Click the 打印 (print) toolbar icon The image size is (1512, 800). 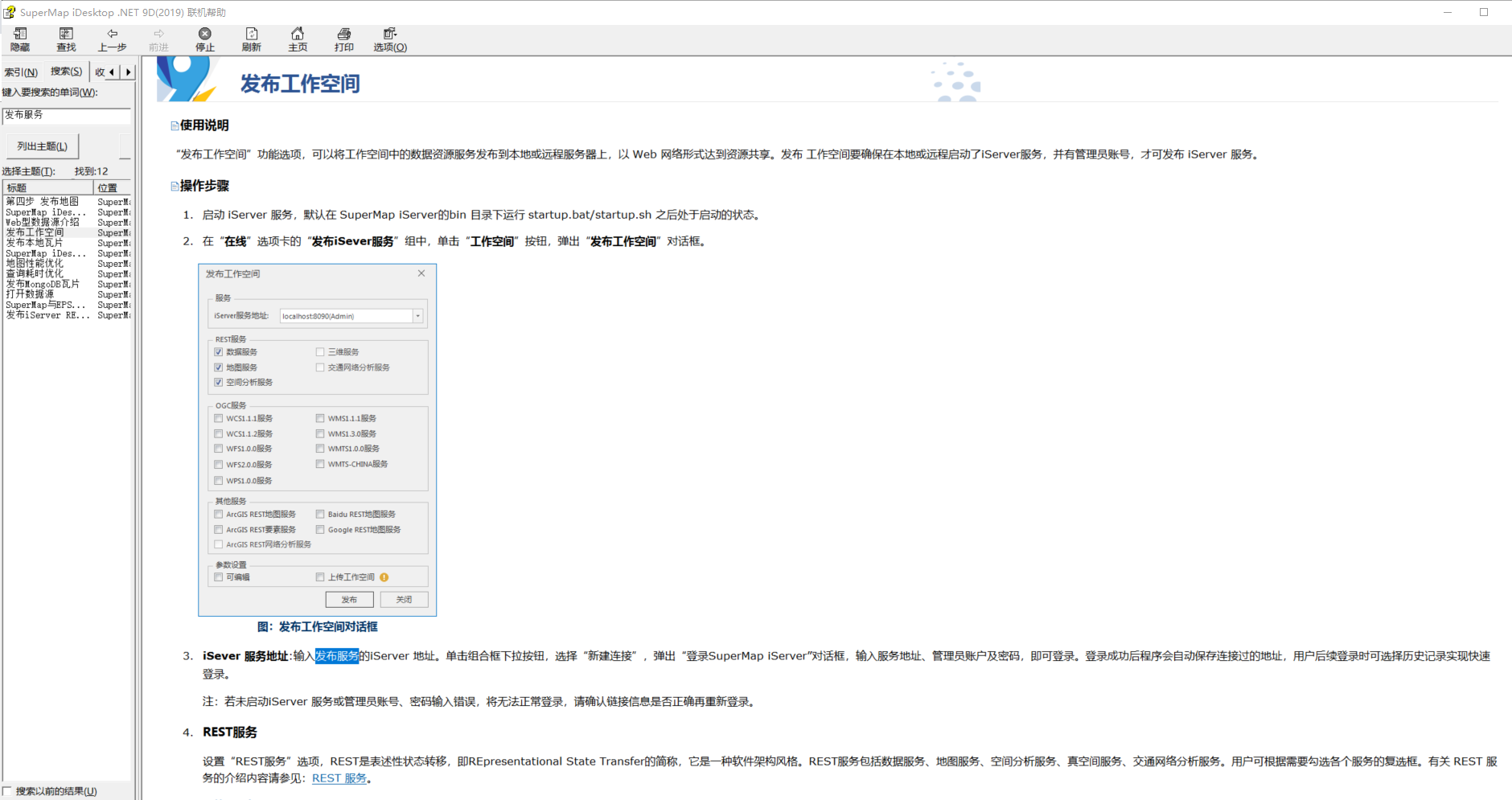pyautogui.click(x=343, y=34)
